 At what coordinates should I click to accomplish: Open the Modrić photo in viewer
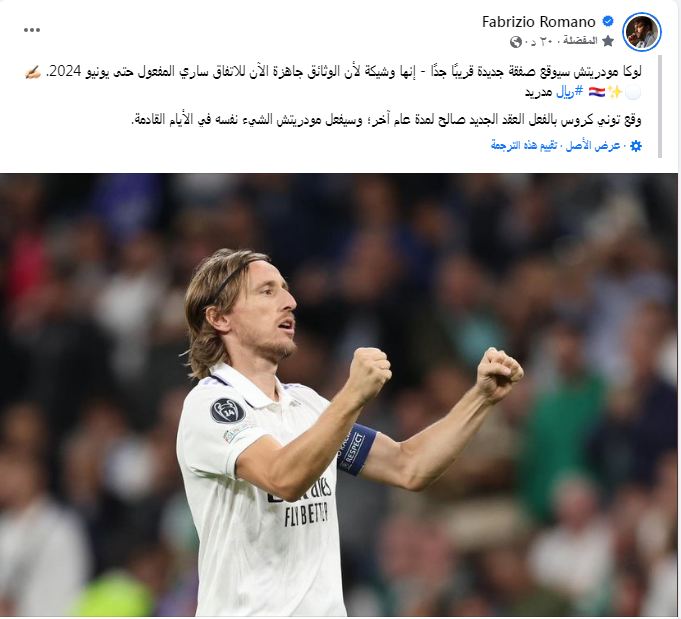pos(339,395)
